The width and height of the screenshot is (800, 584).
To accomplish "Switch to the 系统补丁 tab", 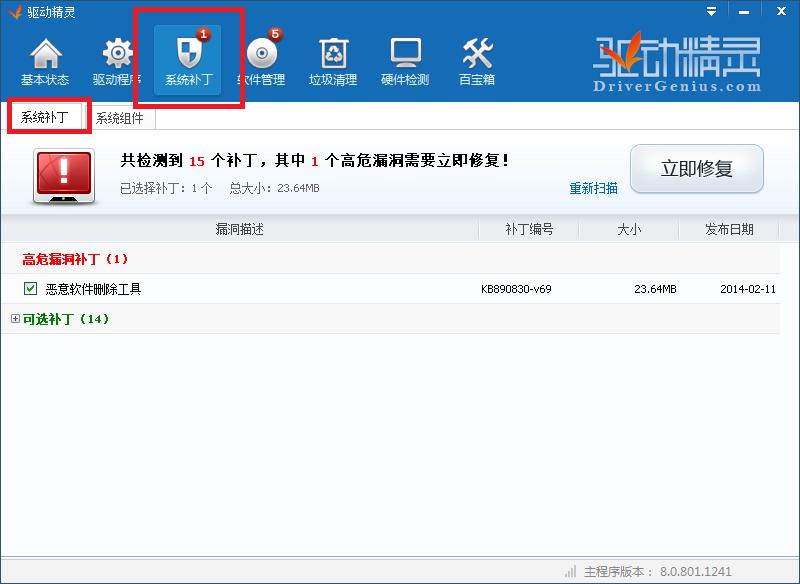I will [45, 118].
